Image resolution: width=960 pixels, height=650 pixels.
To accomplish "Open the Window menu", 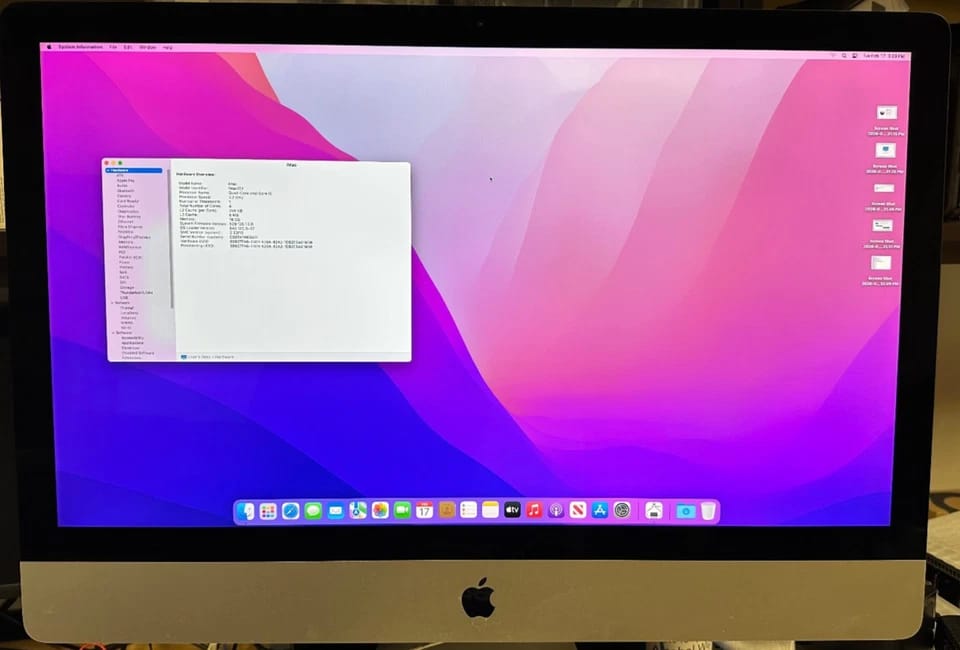I will [x=148, y=47].
